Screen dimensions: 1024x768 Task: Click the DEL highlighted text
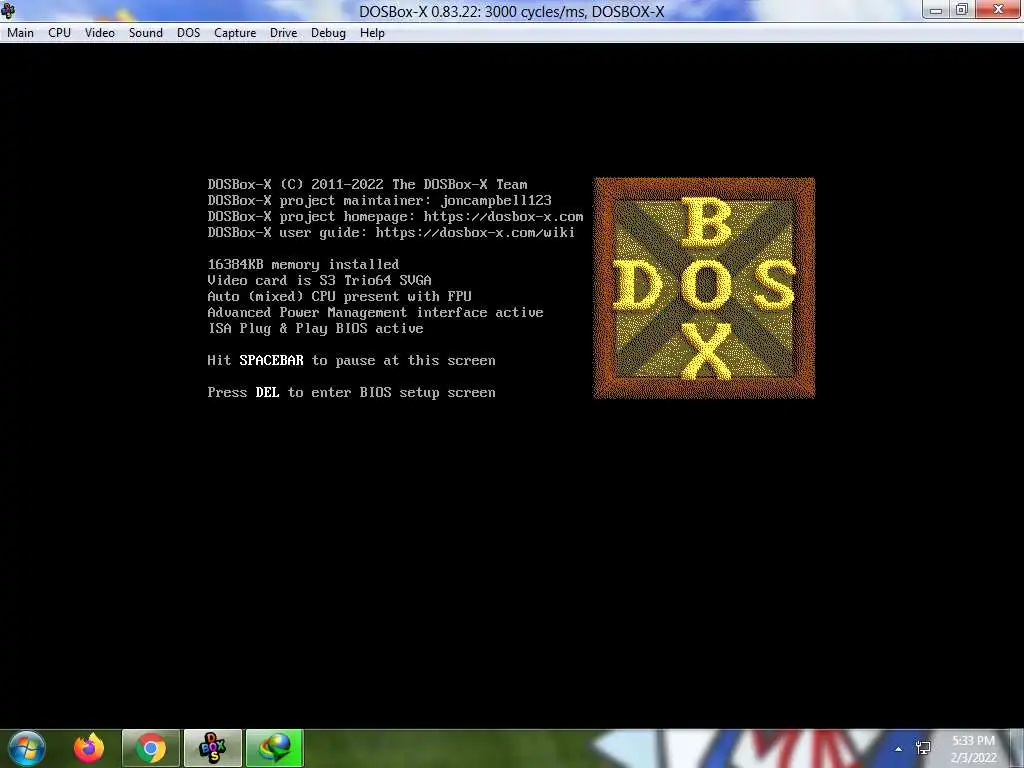click(x=267, y=392)
